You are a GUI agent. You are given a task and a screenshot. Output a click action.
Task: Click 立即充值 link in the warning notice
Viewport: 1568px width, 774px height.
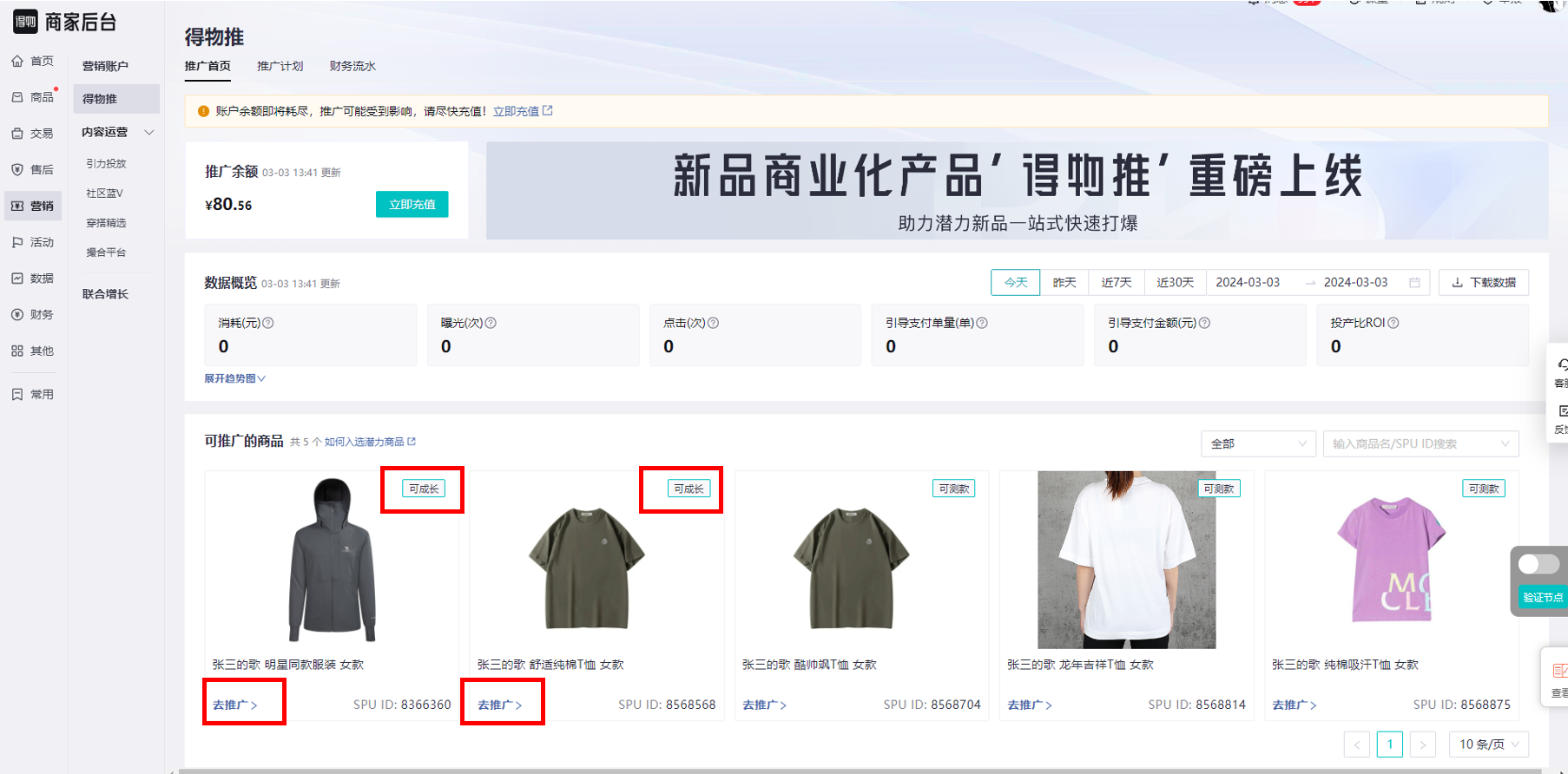pyautogui.click(x=516, y=111)
